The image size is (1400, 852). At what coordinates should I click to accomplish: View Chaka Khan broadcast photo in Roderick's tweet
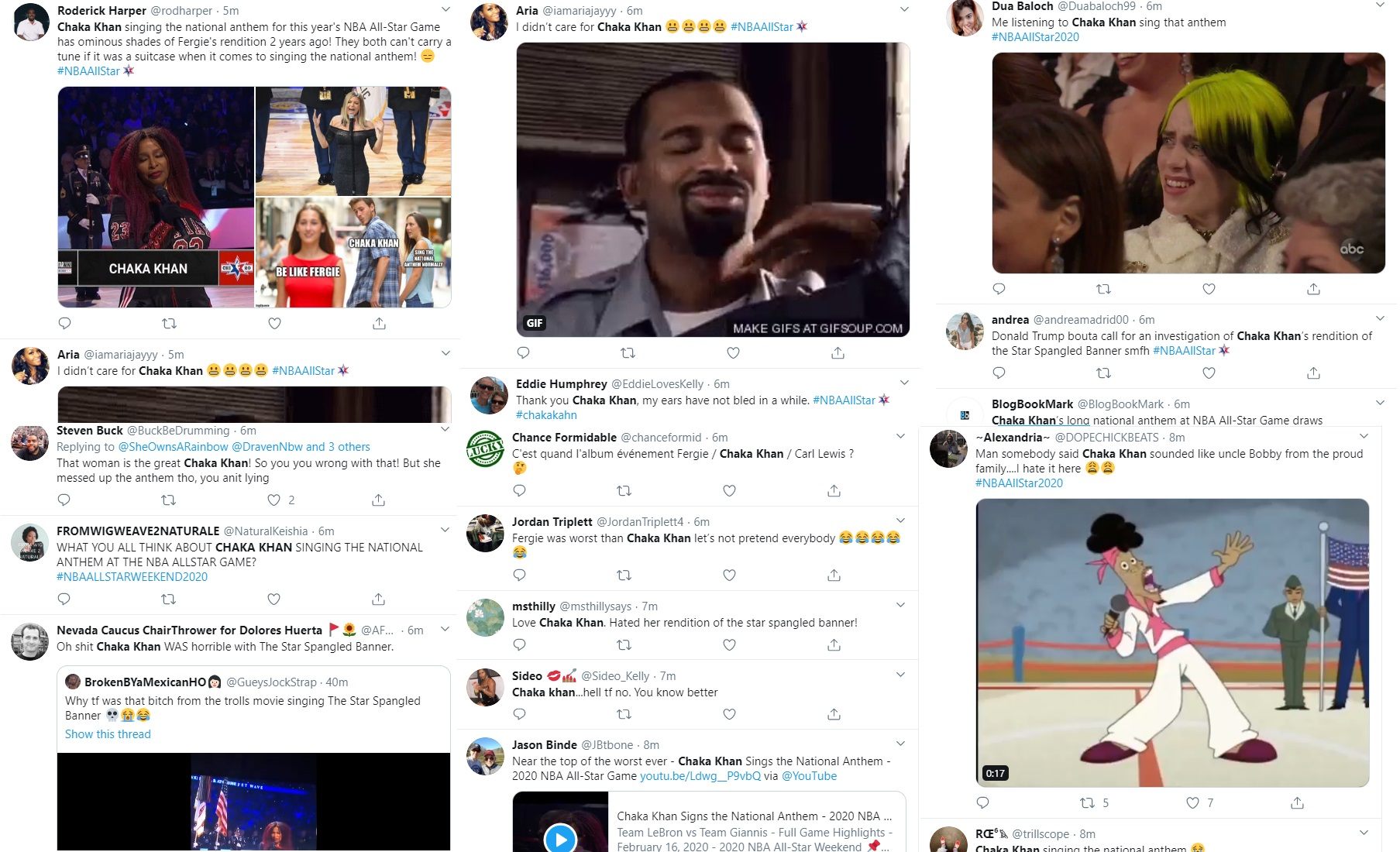(156, 197)
